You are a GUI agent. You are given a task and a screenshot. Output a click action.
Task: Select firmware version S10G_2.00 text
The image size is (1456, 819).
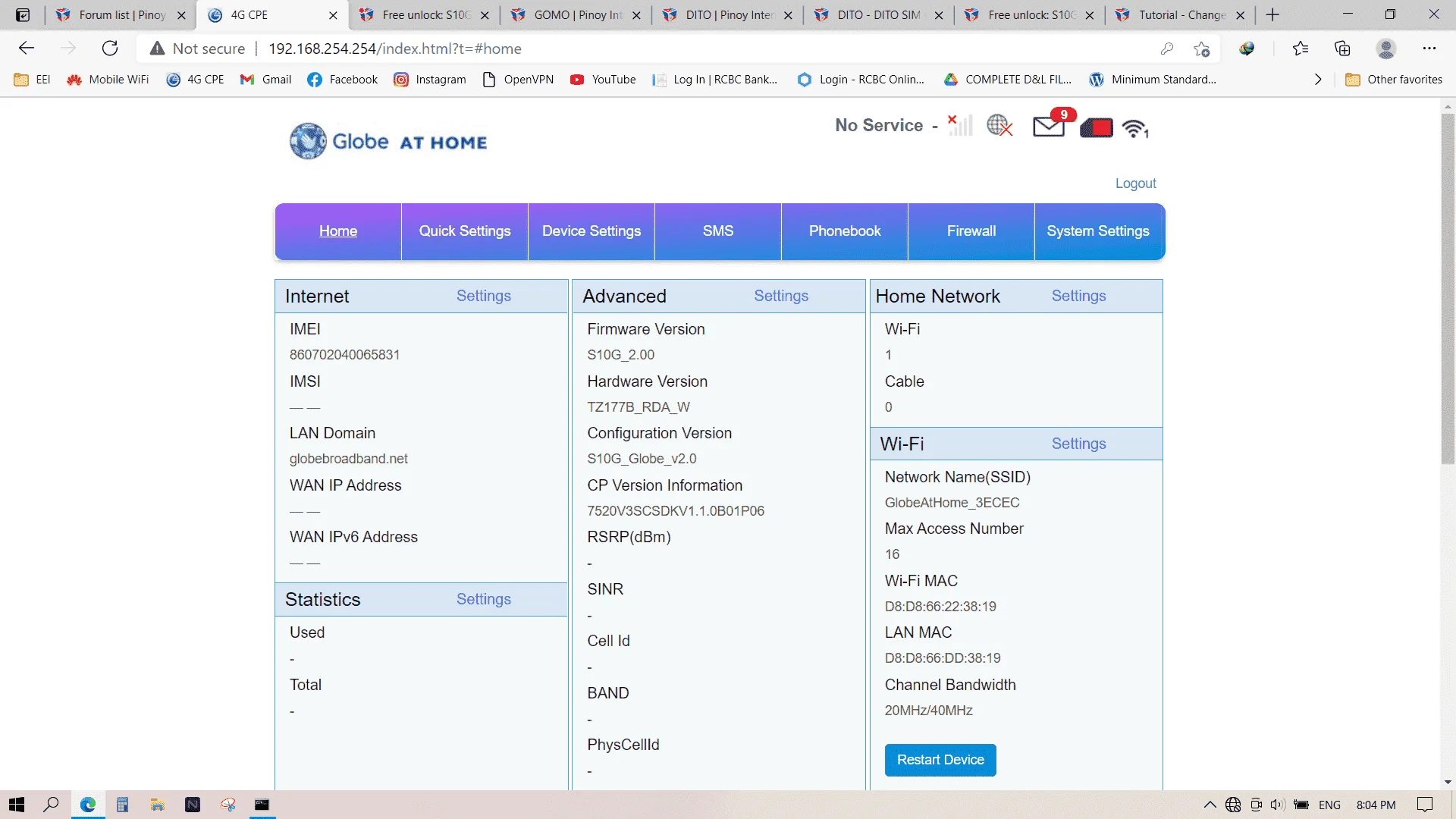(x=620, y=355)
